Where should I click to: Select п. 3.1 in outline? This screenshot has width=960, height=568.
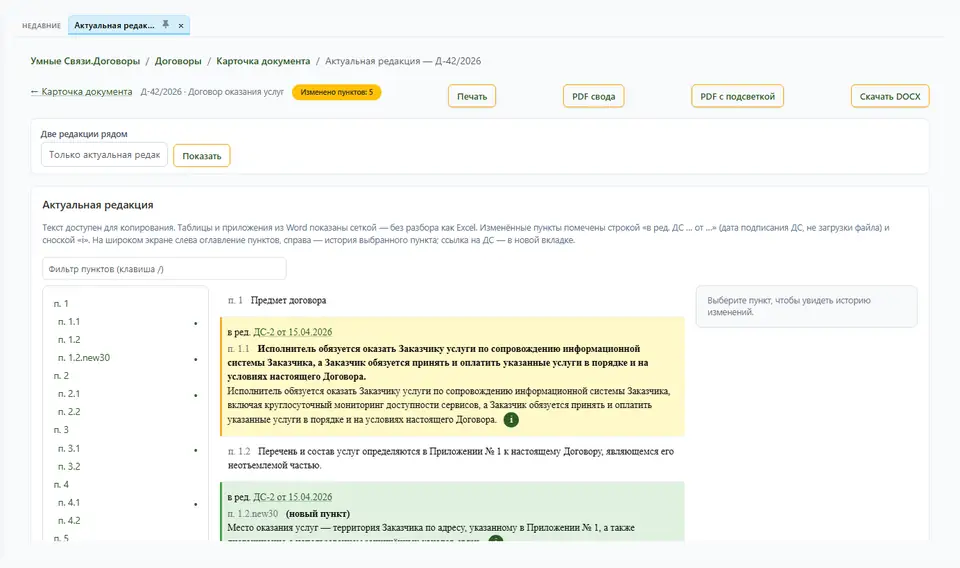click(x=69, y=449)
